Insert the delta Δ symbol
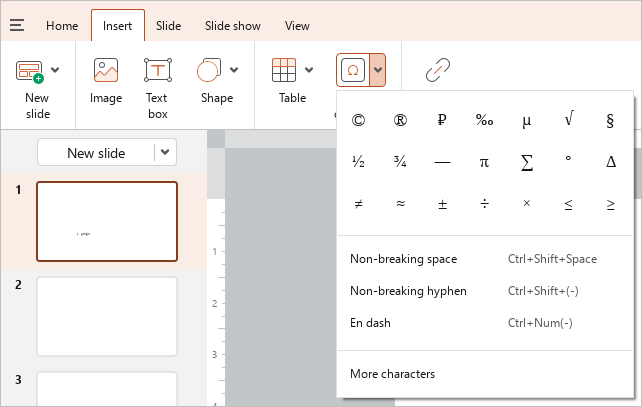Image resolution: width=642 pixels, height=407 pixels. point(610,162)
